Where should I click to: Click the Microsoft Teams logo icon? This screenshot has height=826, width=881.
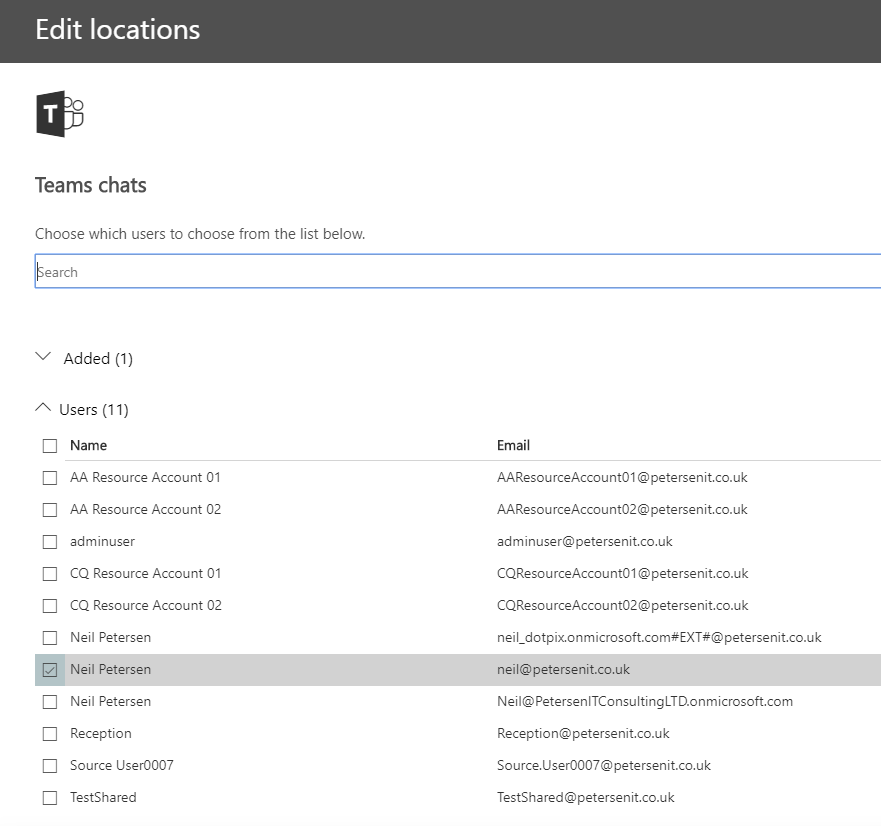pos(60,114)
